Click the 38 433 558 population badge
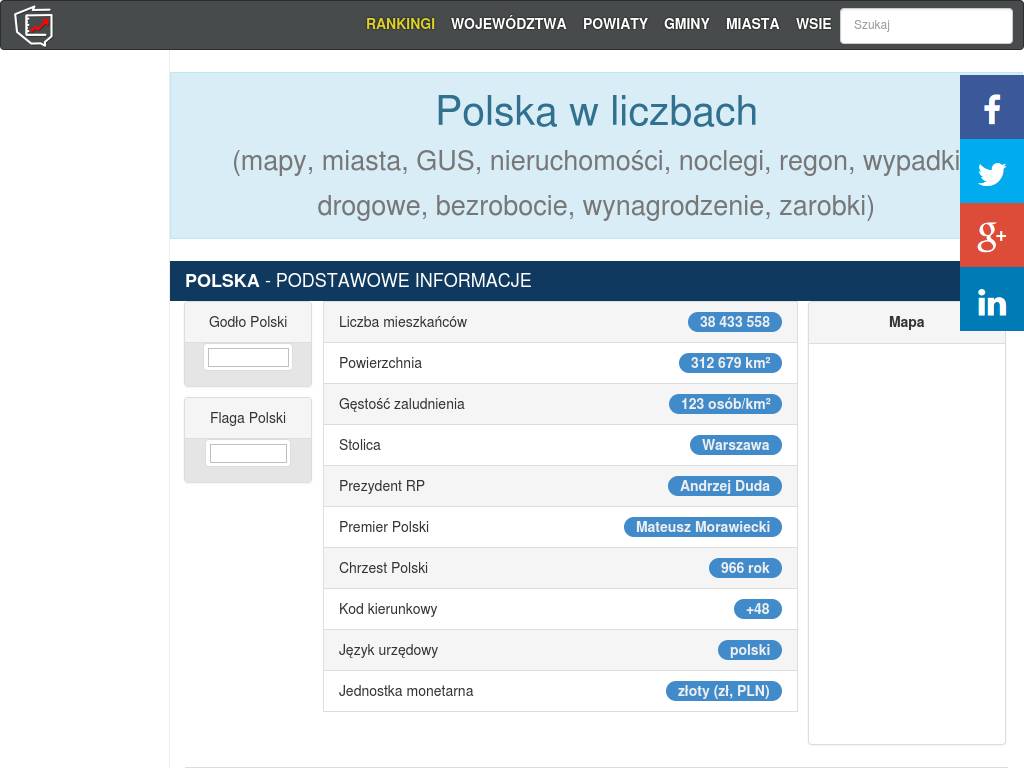The height and width of the screenshot is (768, 1024). (734, 322)
